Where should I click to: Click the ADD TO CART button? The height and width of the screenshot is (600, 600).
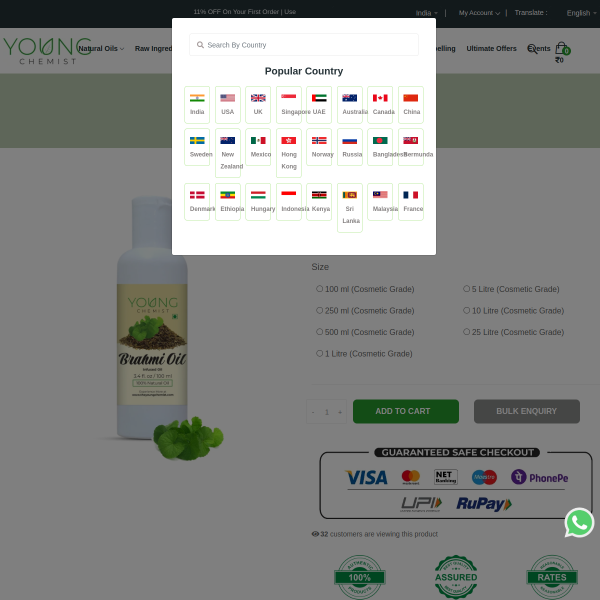(x=406, y=411)
